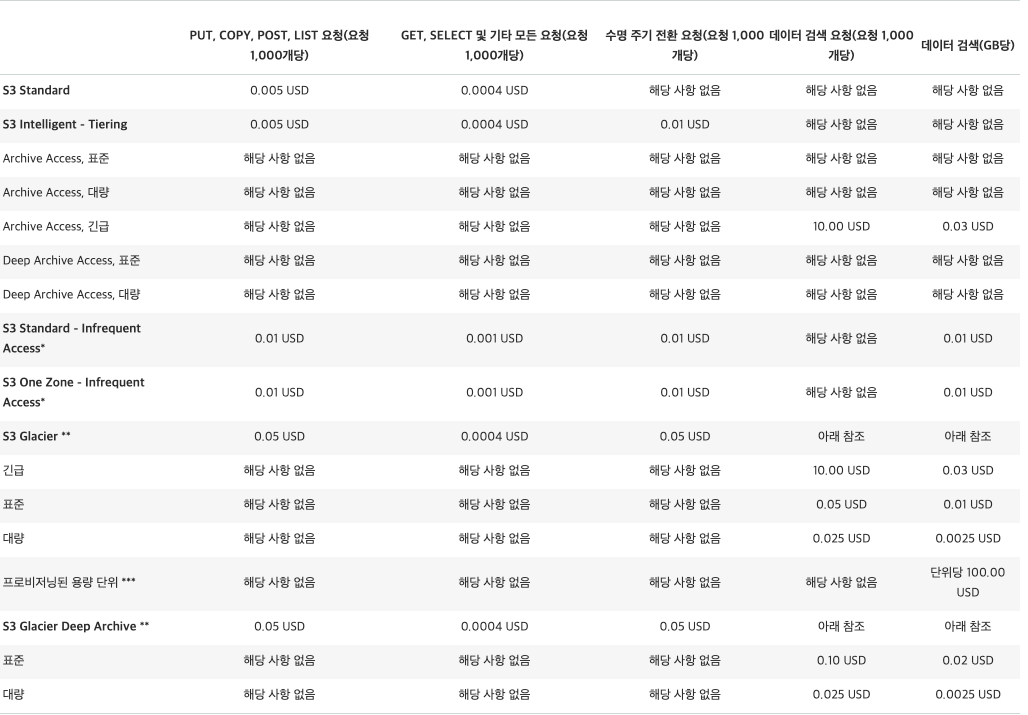Image resolution: width=1028 pixels, height=715 pixels.
Task: Click the S3 Glacier Deep Archive ** label
Action: tap(76, 627)
